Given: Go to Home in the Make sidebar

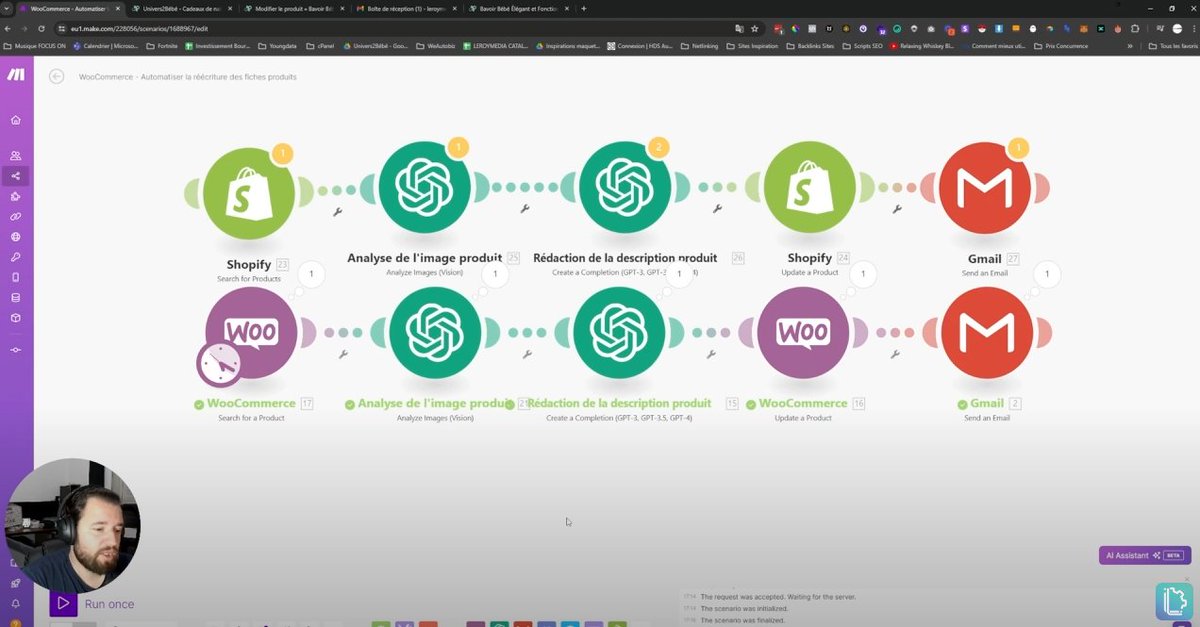Looking at the screenshot, I should pyautogui.click(x=15, y=120).
